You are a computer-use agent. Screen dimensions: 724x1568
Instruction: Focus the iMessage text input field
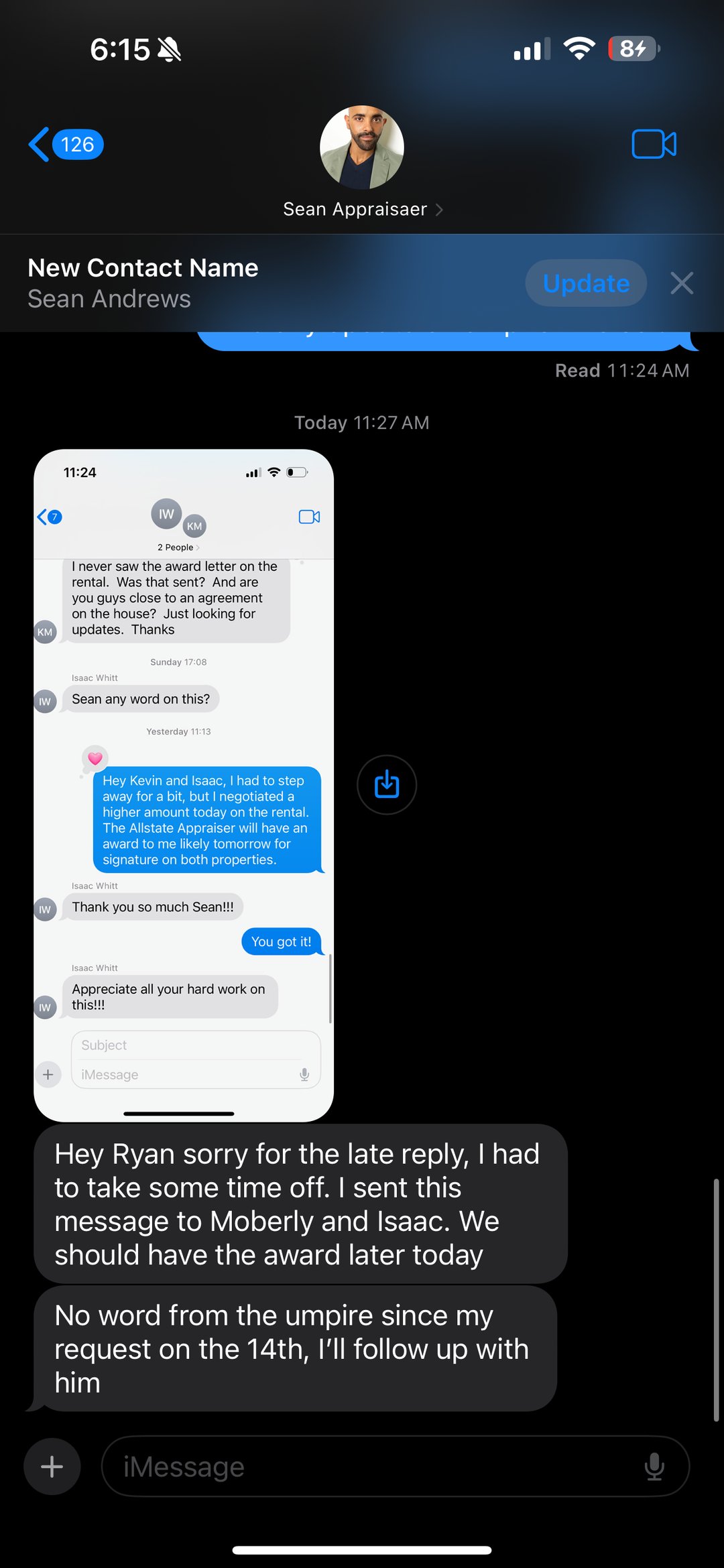[x=396, y=1466]
